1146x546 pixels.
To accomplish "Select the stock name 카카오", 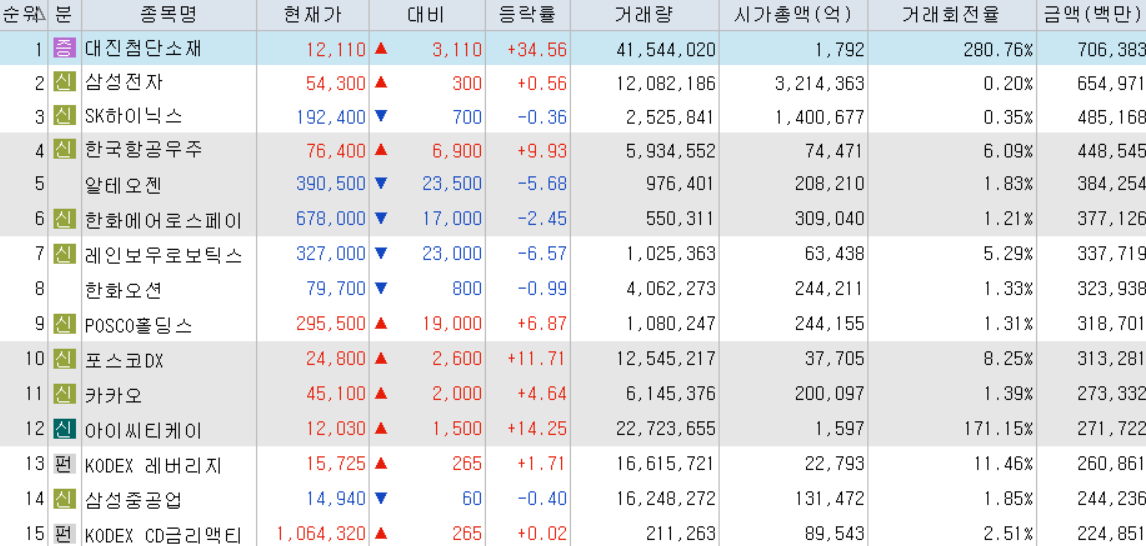I will [x=114, y=394].
